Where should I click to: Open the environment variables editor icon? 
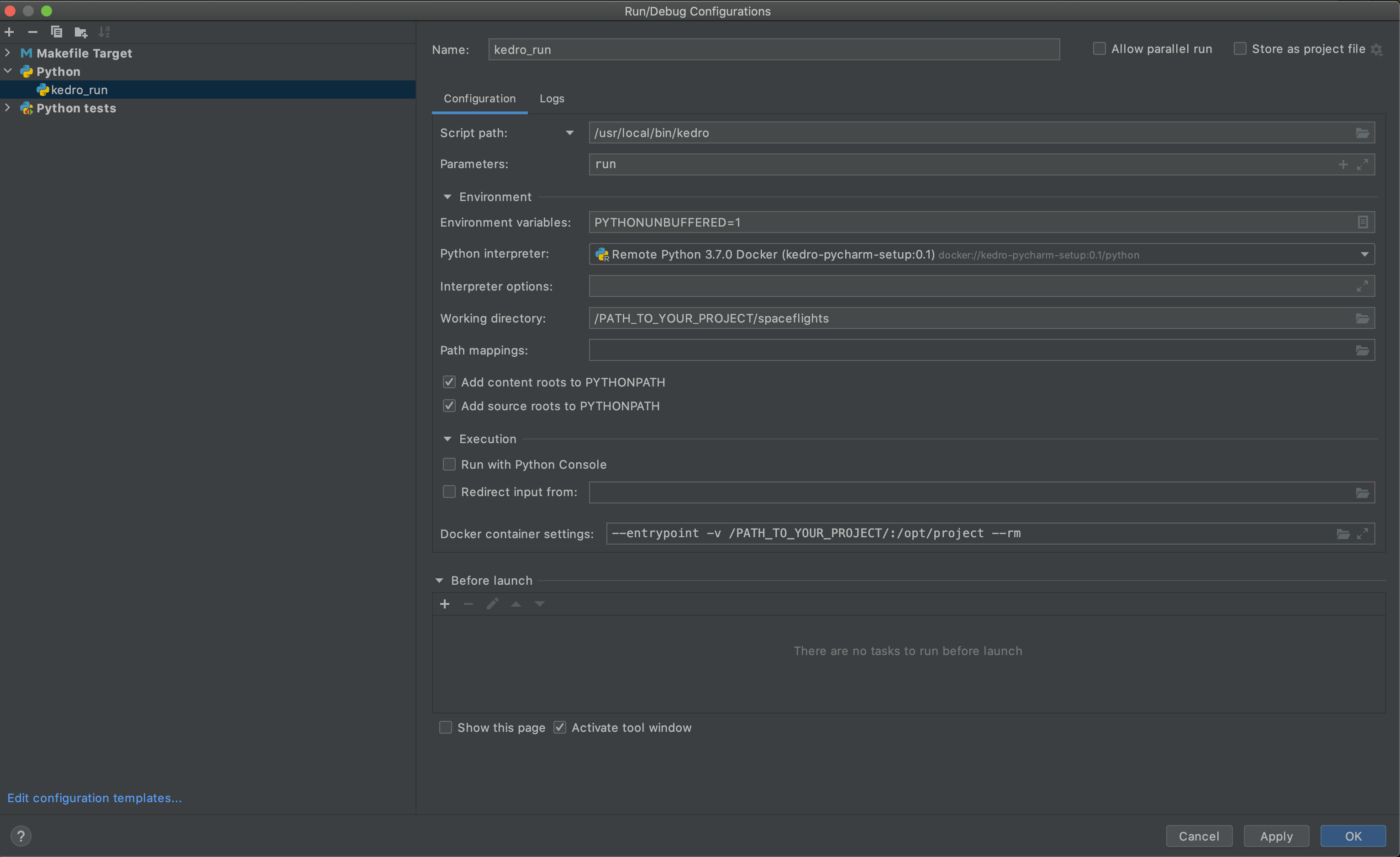tap(1362, 222)
